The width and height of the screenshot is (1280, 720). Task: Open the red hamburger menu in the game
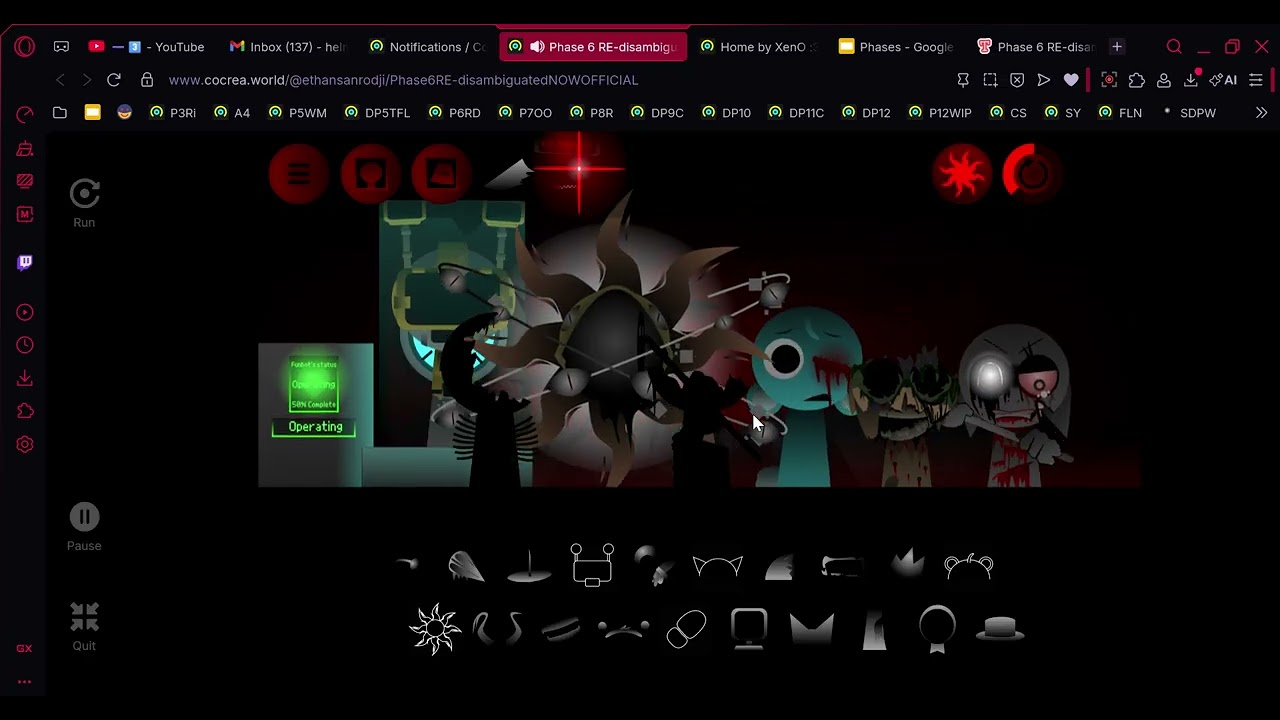(x=298, y=175)
